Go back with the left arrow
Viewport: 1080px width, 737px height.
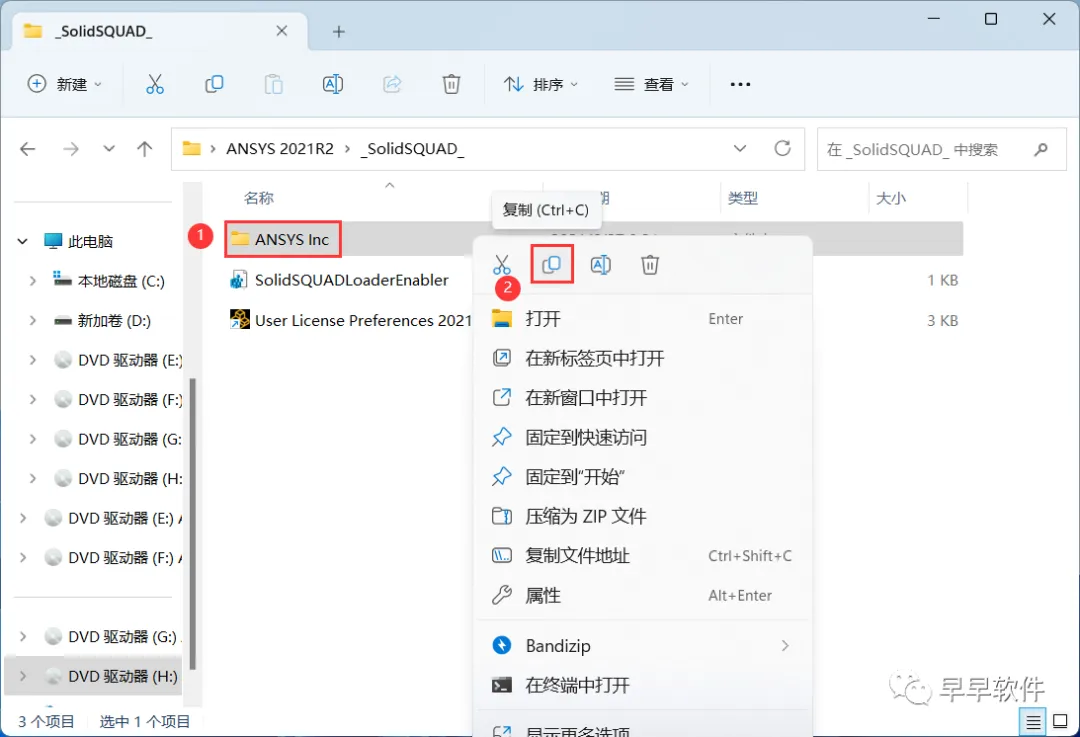point(28,149)
